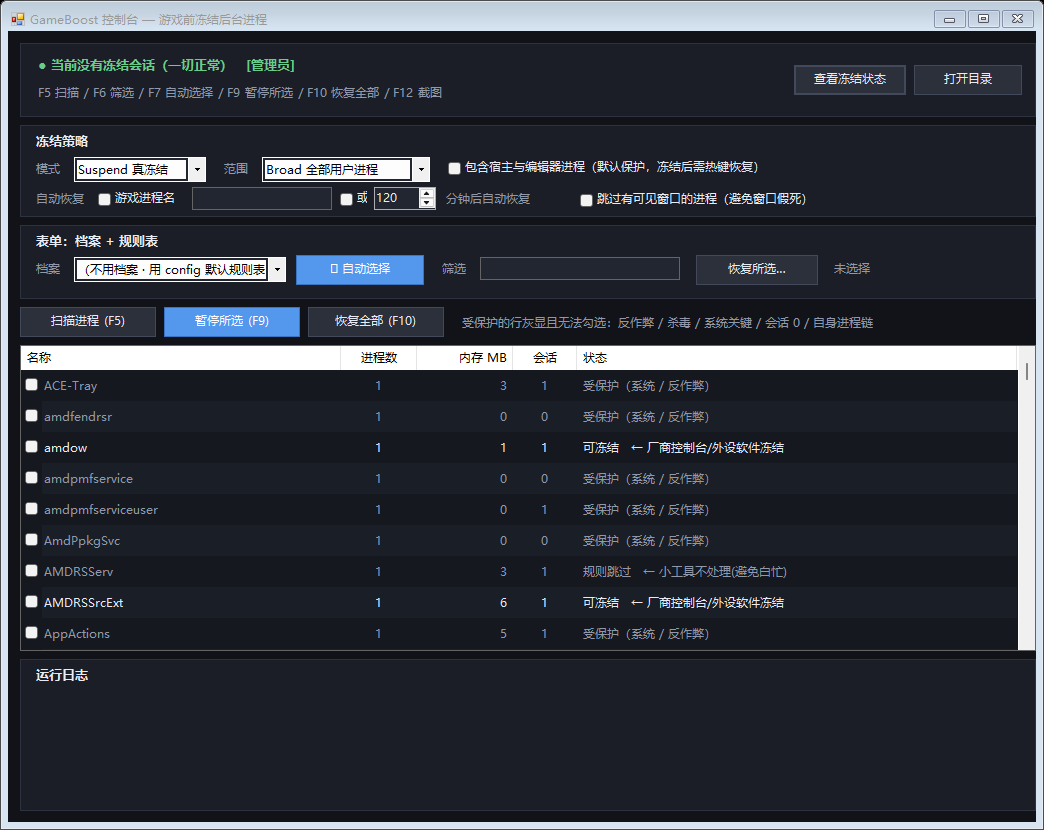Click amdow status 可冻结 text
The image size is (1044, 830).
pyautogui.click(x=601, y=448)
